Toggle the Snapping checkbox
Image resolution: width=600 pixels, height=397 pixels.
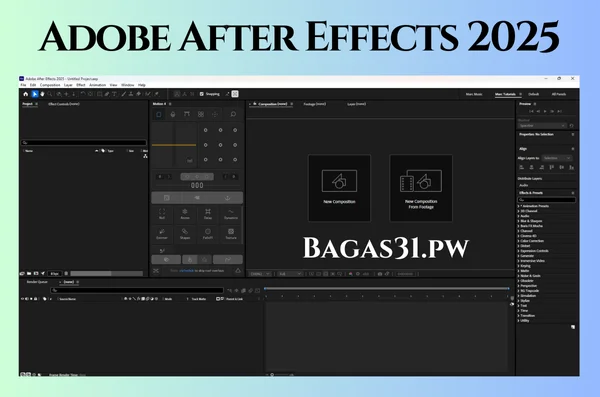point(202,94)
